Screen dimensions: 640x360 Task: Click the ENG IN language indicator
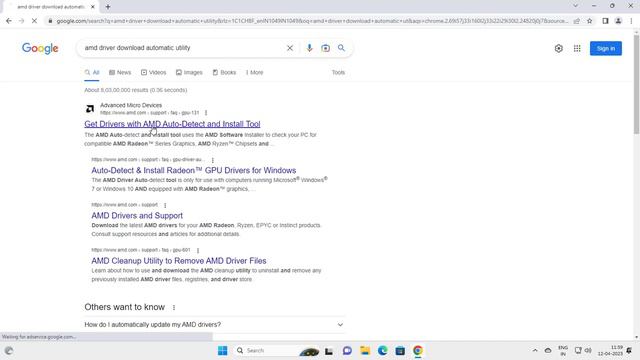563,351
